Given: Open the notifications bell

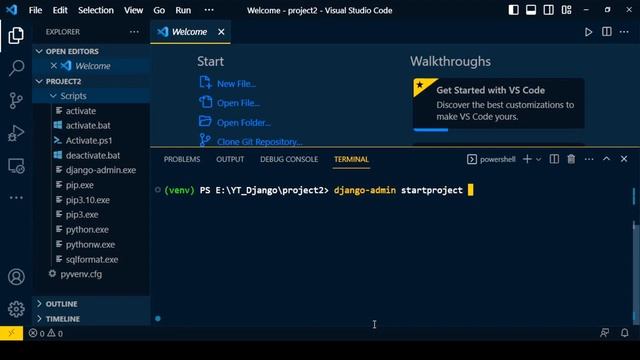Looking at the screenshot, I should [x=624, y=333].
